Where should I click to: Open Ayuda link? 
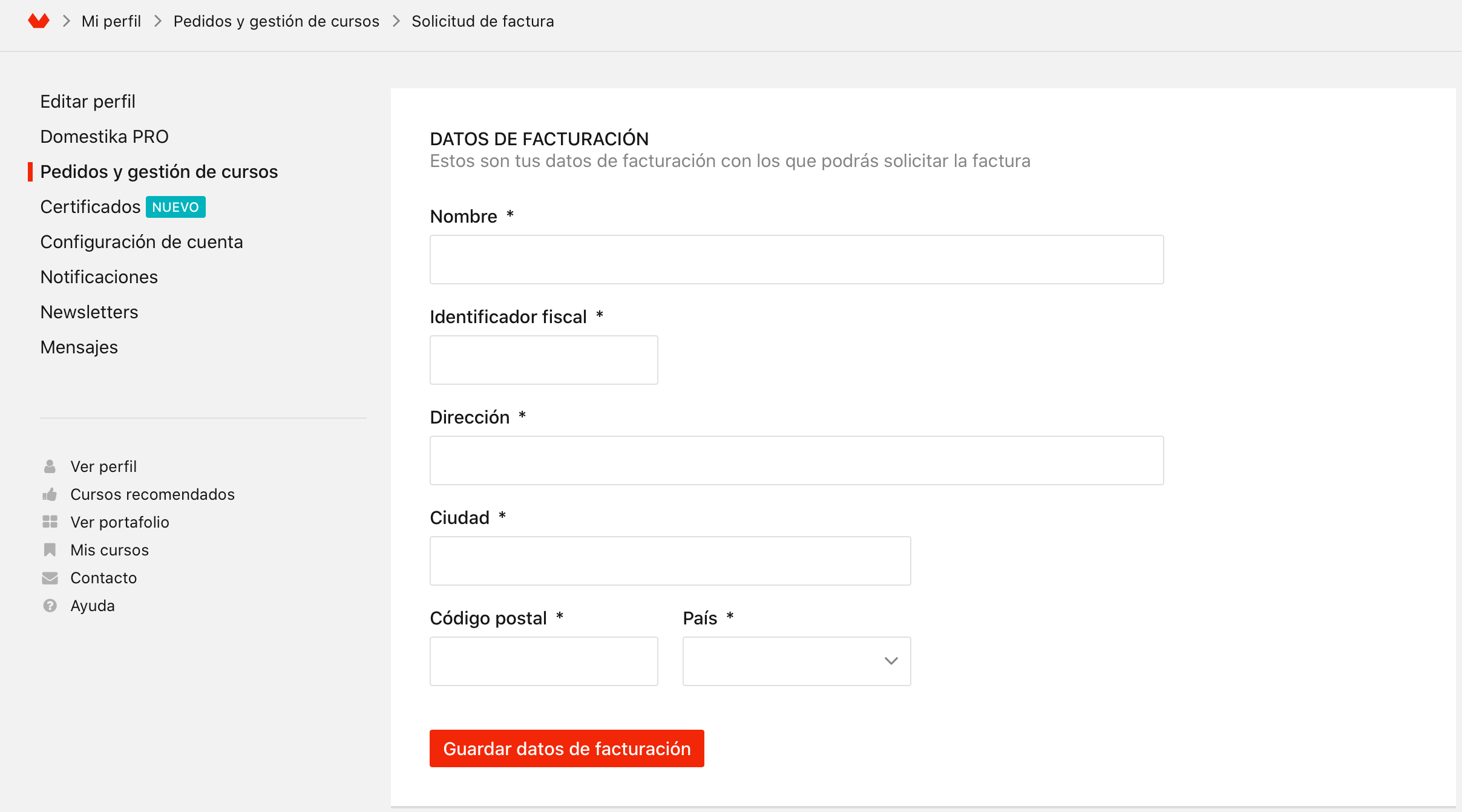93,606
